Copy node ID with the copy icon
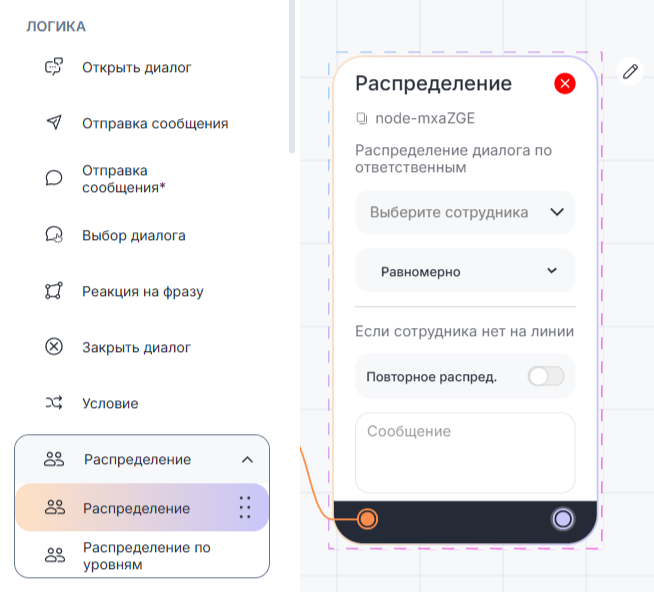The height and width of the screenshot is (592, 654). coord(362,118)
